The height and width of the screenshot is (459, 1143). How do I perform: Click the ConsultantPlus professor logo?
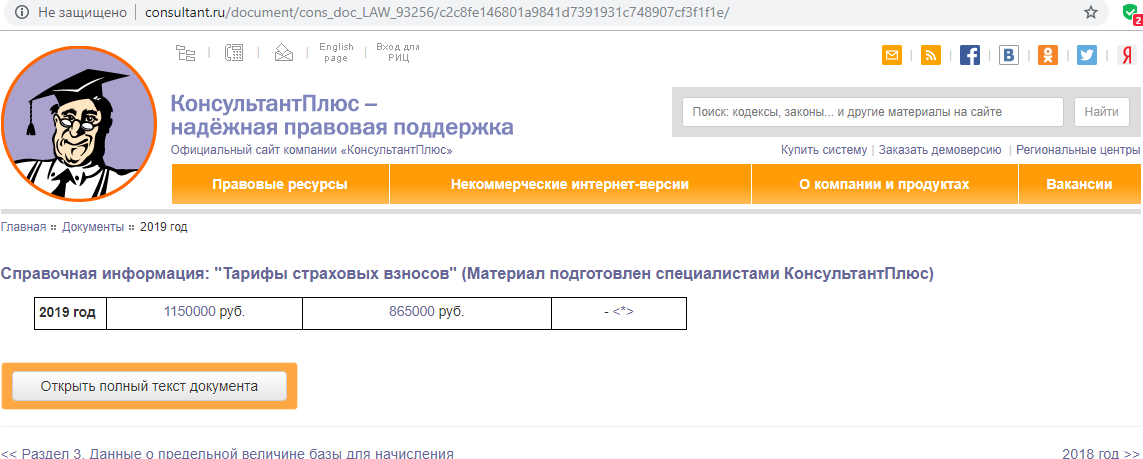coord(79,123)
